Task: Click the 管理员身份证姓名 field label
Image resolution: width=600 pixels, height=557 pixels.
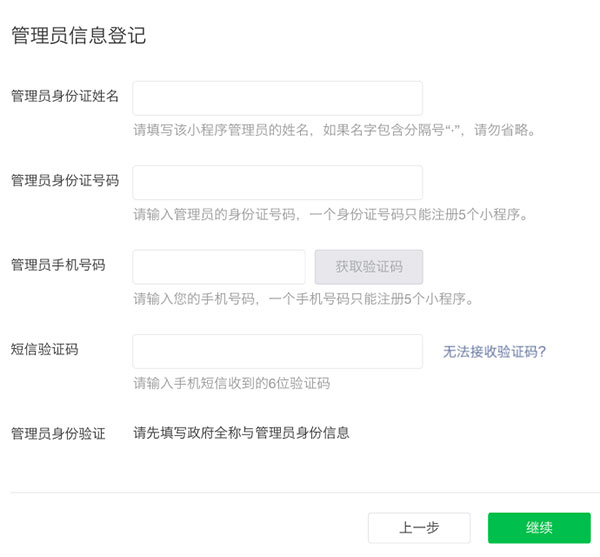Action: (x=65, y=96)
